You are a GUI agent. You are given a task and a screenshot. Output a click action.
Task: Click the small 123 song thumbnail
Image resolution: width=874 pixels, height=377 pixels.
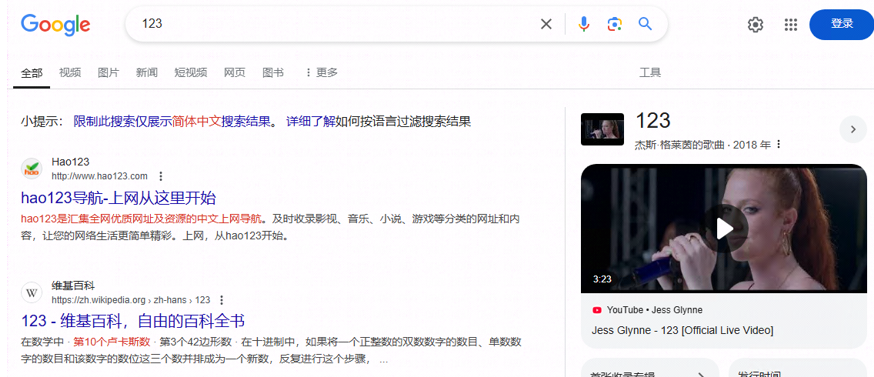coord(602,129)
